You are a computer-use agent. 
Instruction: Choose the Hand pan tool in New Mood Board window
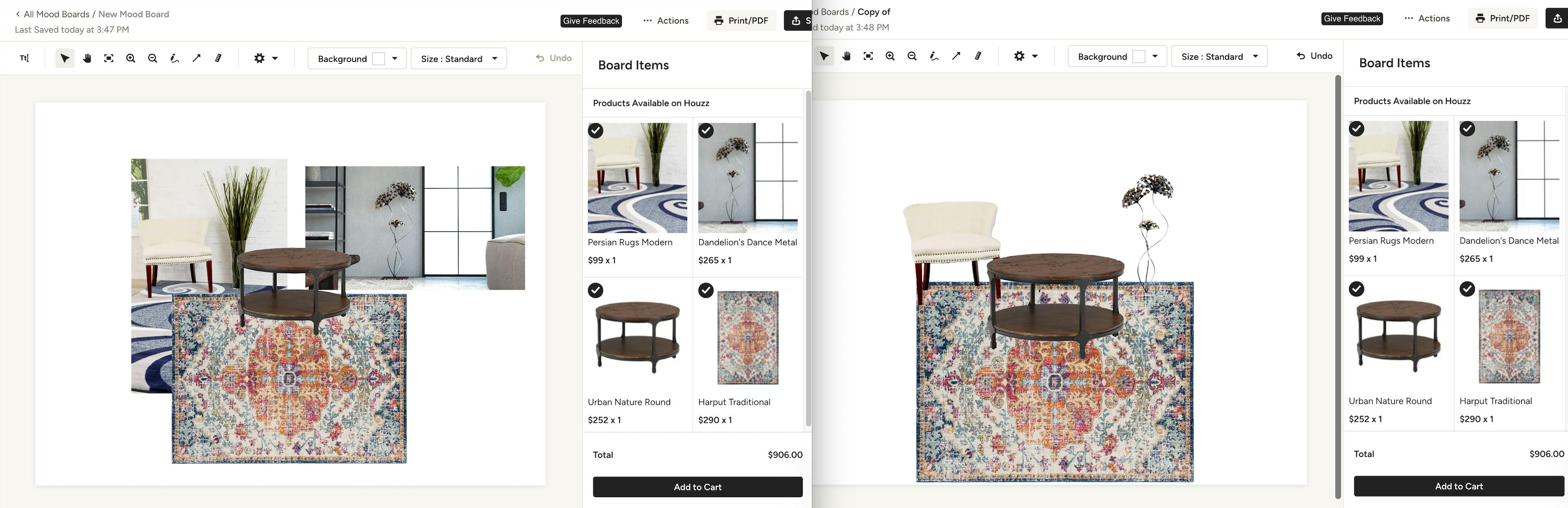87,59
